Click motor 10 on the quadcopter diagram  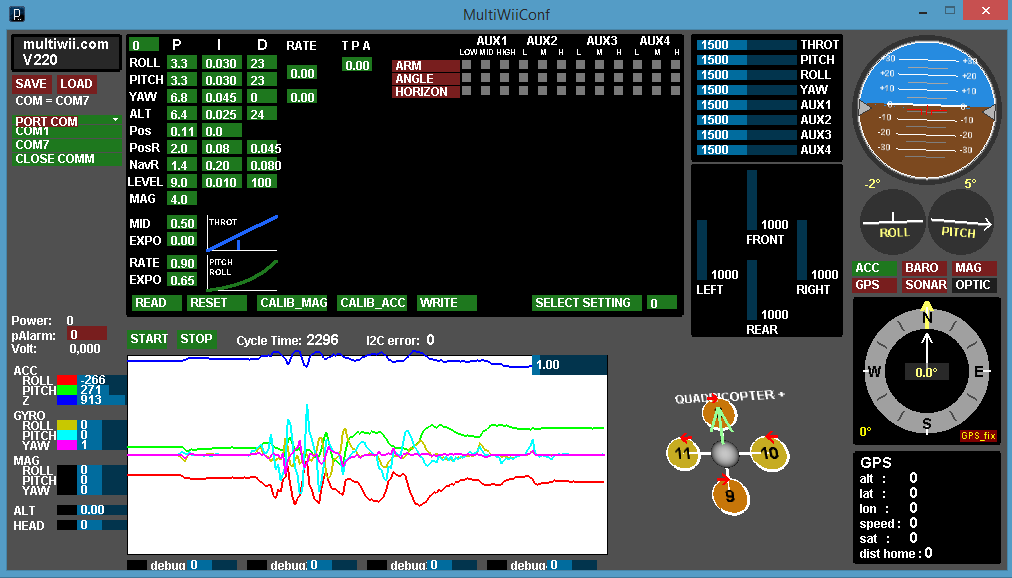click(x=769, y=453)
